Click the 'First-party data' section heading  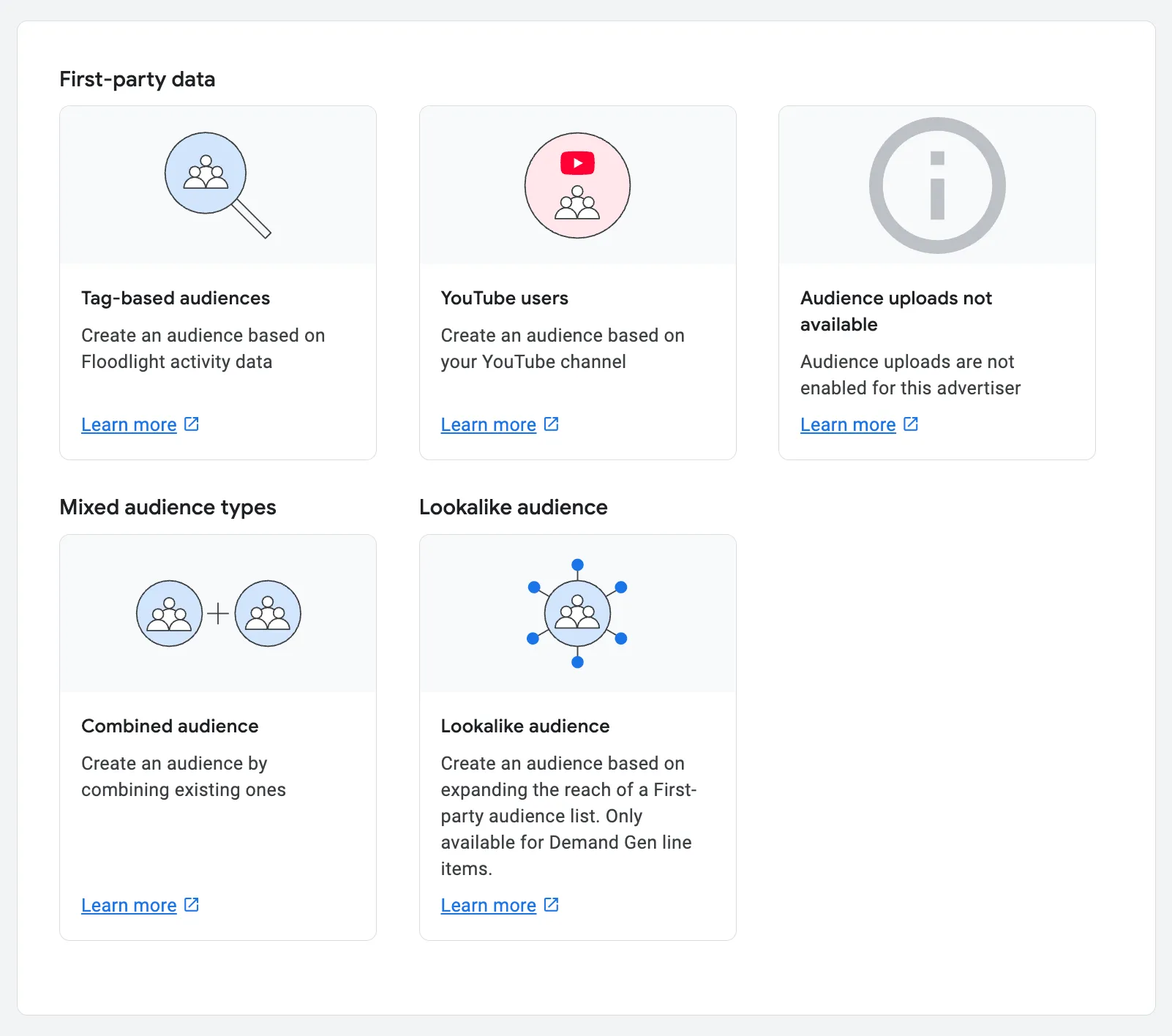click(x=138, y=79)
